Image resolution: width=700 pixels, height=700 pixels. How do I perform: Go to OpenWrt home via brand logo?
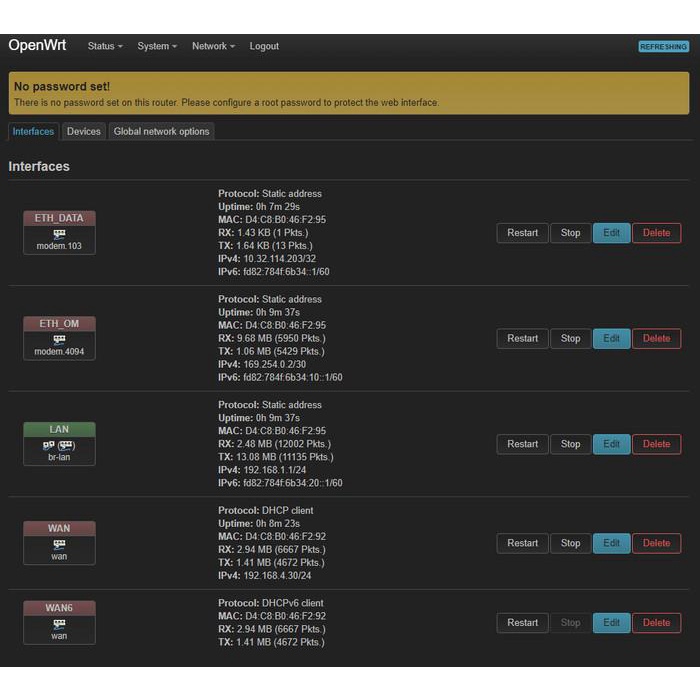(x=38, y=45)
